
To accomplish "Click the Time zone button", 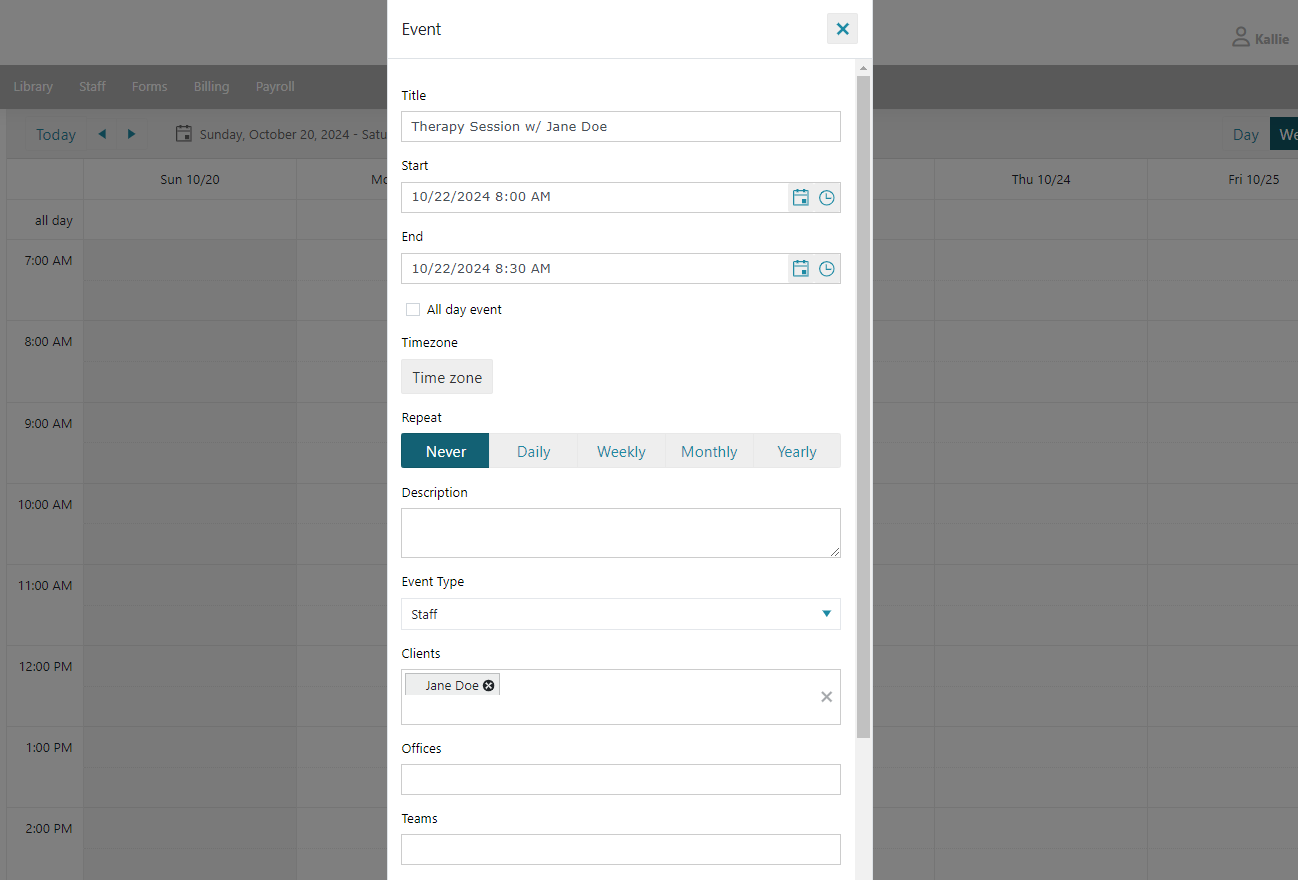I will (x=447, y=377).
